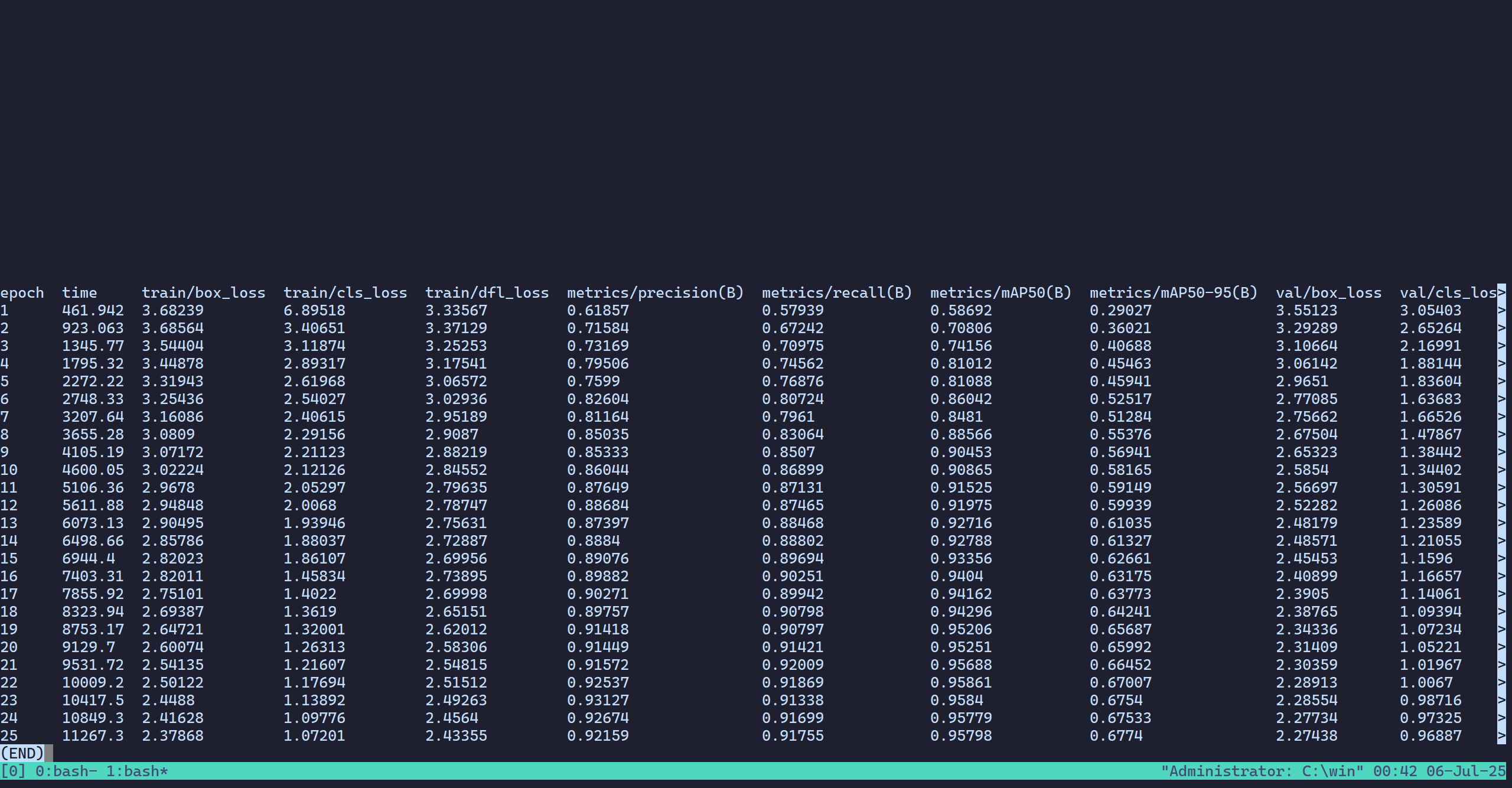Click the [0] tmux session indicator

click(13, 771)
